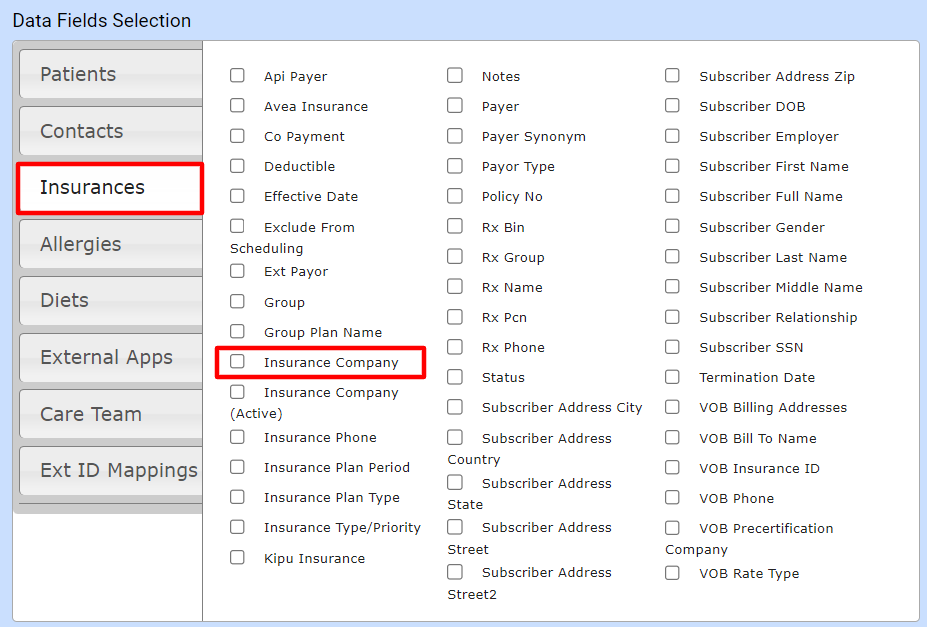Switch to the Contacts tab
The width and height of the screenshot is (927, 627).
tap(110, 132)
